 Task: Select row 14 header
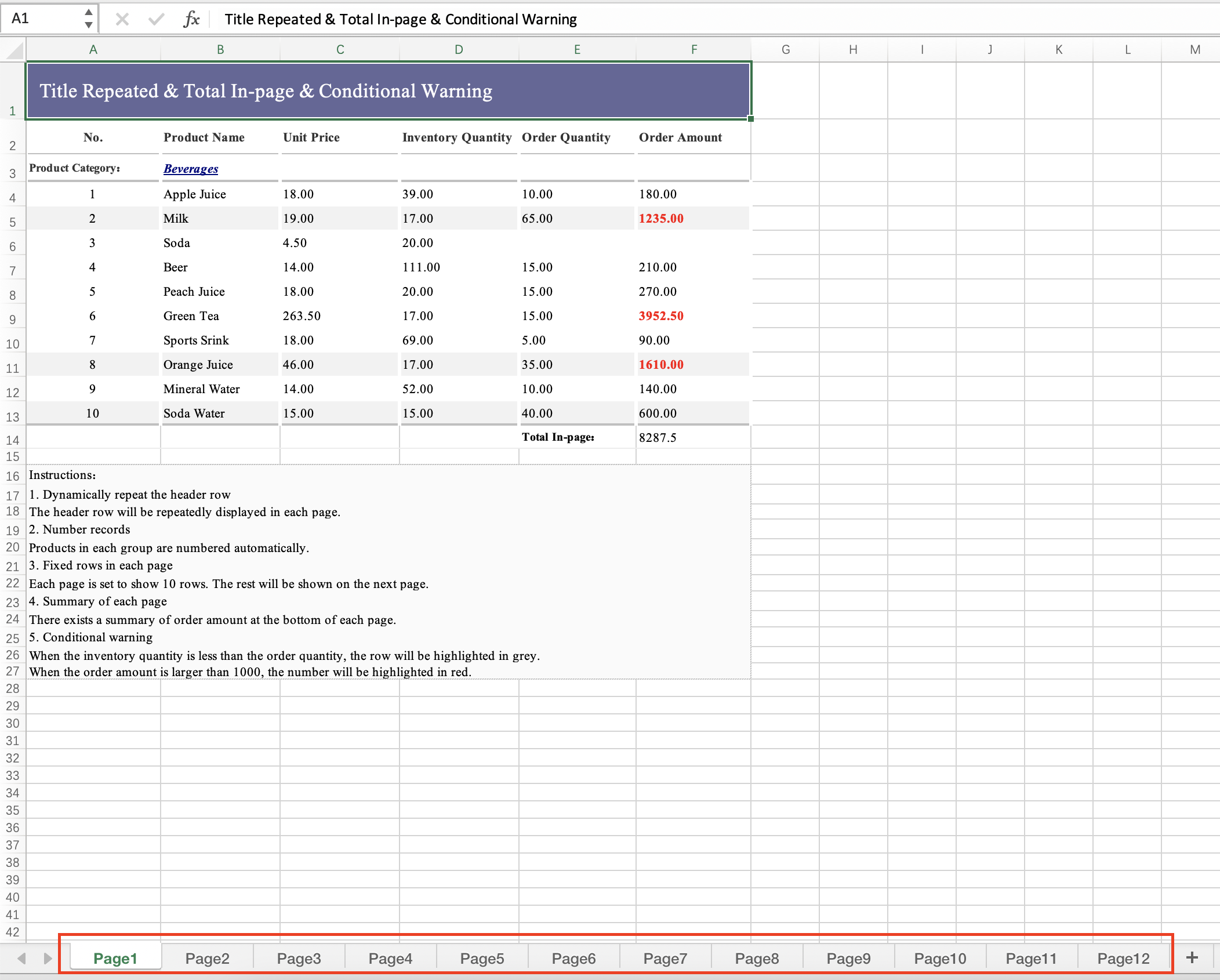13,440
